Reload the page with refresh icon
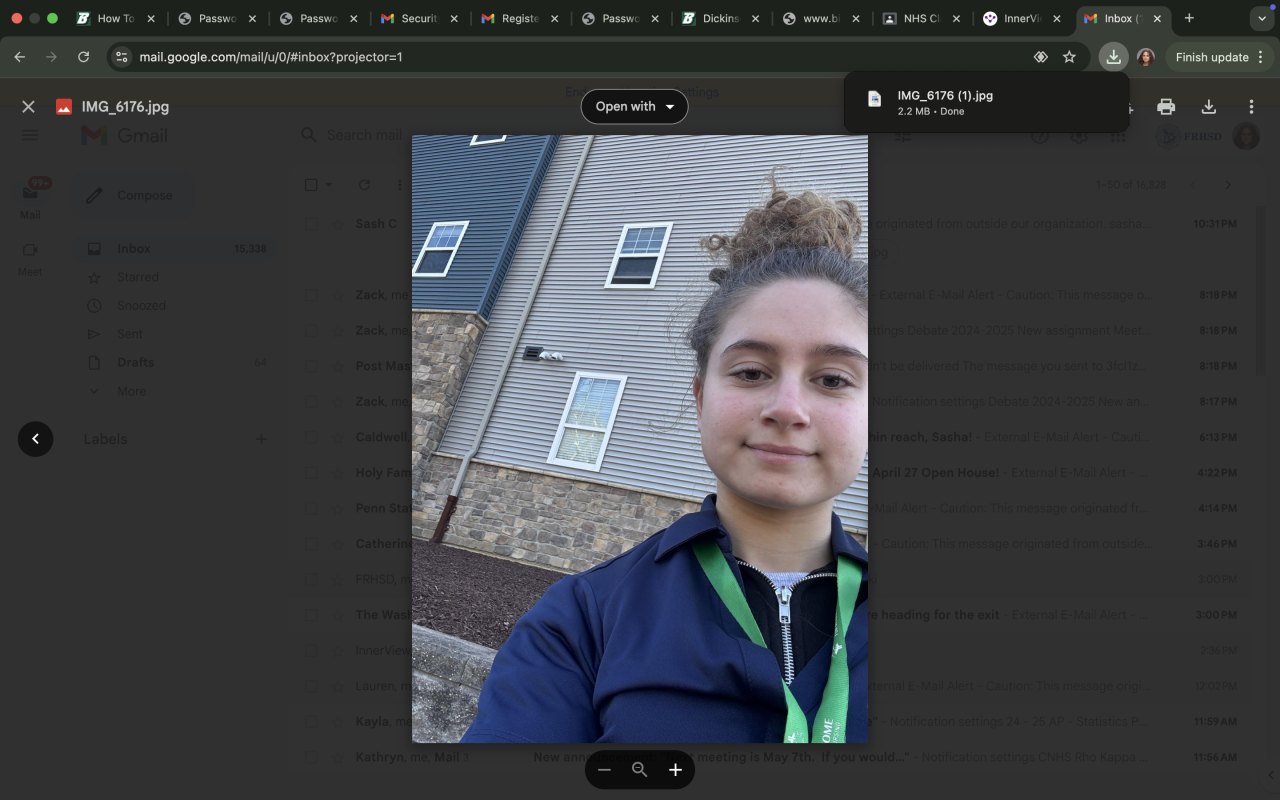The height and width of the screenshot is (800, 1280). [84, 57]
